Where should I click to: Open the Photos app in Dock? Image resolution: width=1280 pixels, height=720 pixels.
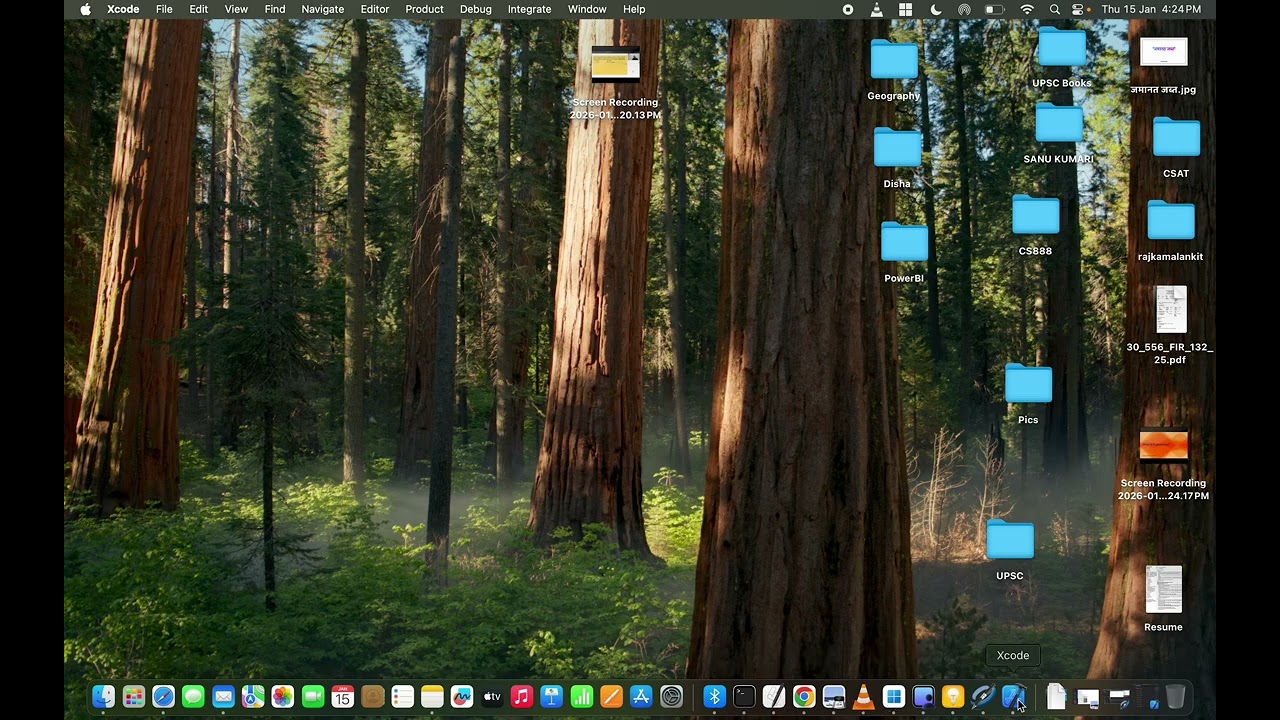coord(283,697)
